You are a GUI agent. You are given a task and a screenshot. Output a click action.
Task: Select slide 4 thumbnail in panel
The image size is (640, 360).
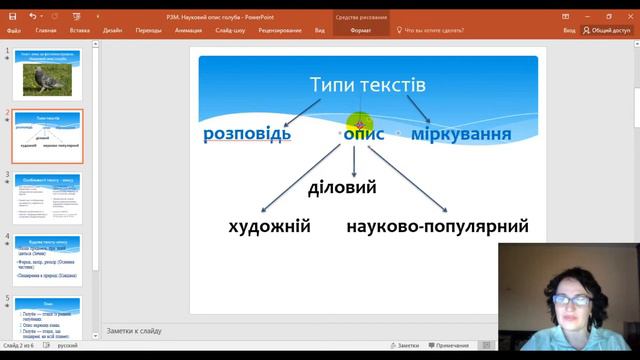coord(47,260)
